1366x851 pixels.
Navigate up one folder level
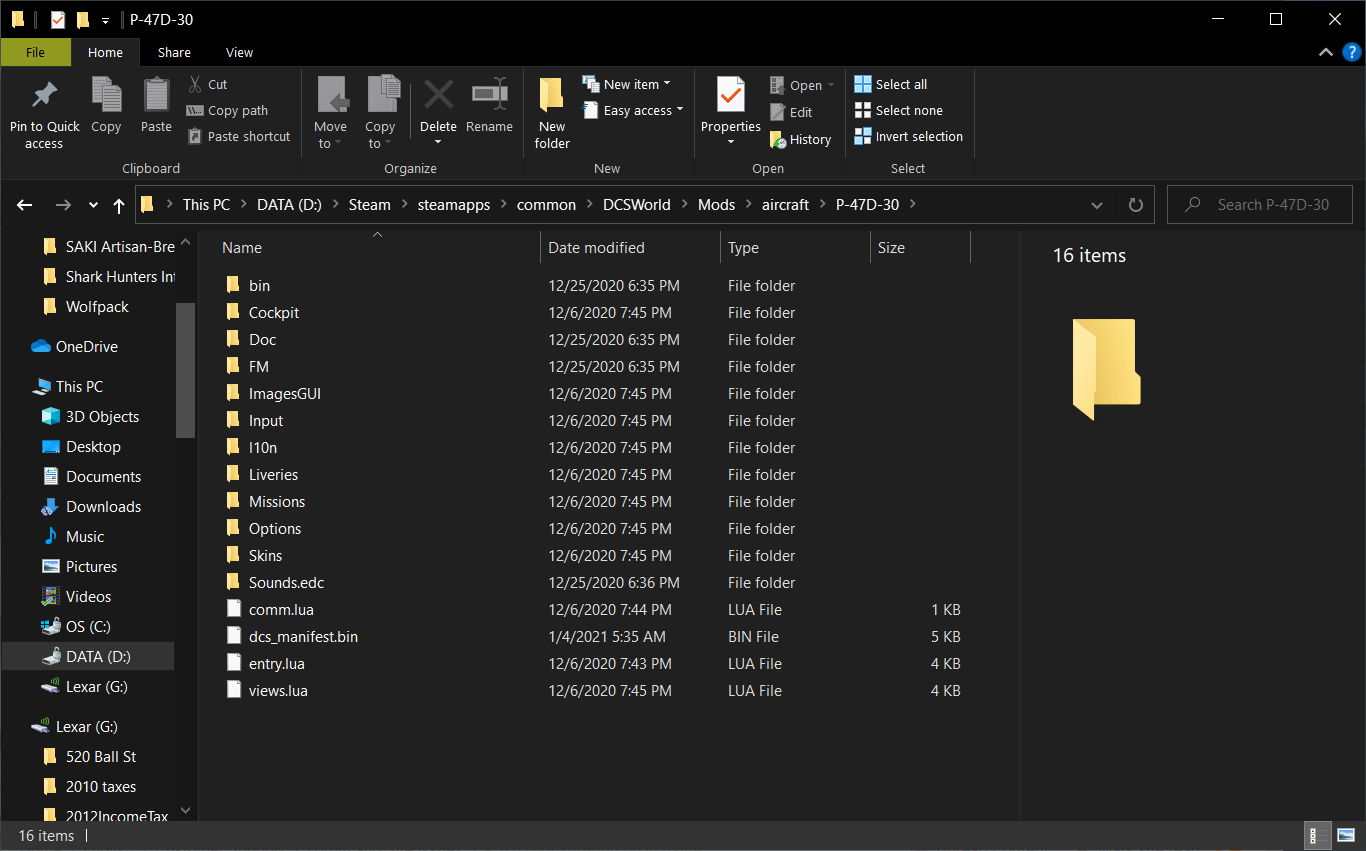[119, 205]
